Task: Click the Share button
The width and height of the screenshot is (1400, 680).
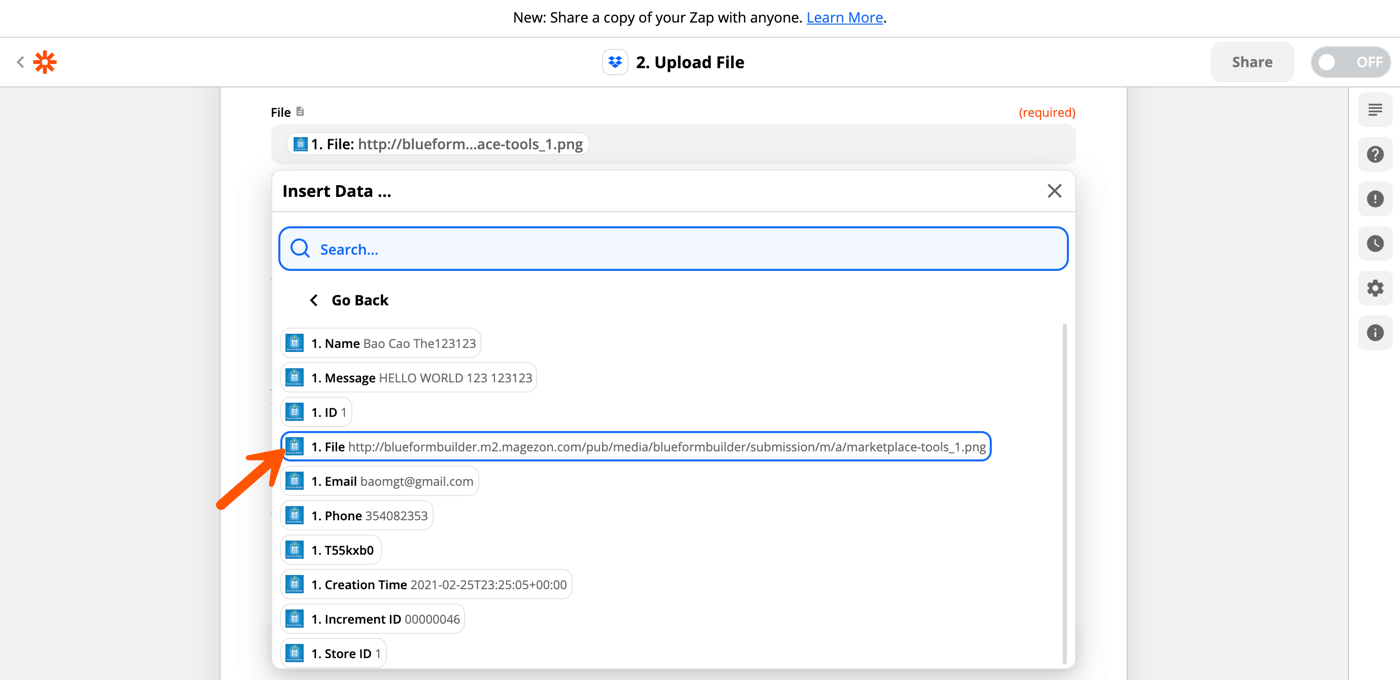Action: [x=1252, y=61]
